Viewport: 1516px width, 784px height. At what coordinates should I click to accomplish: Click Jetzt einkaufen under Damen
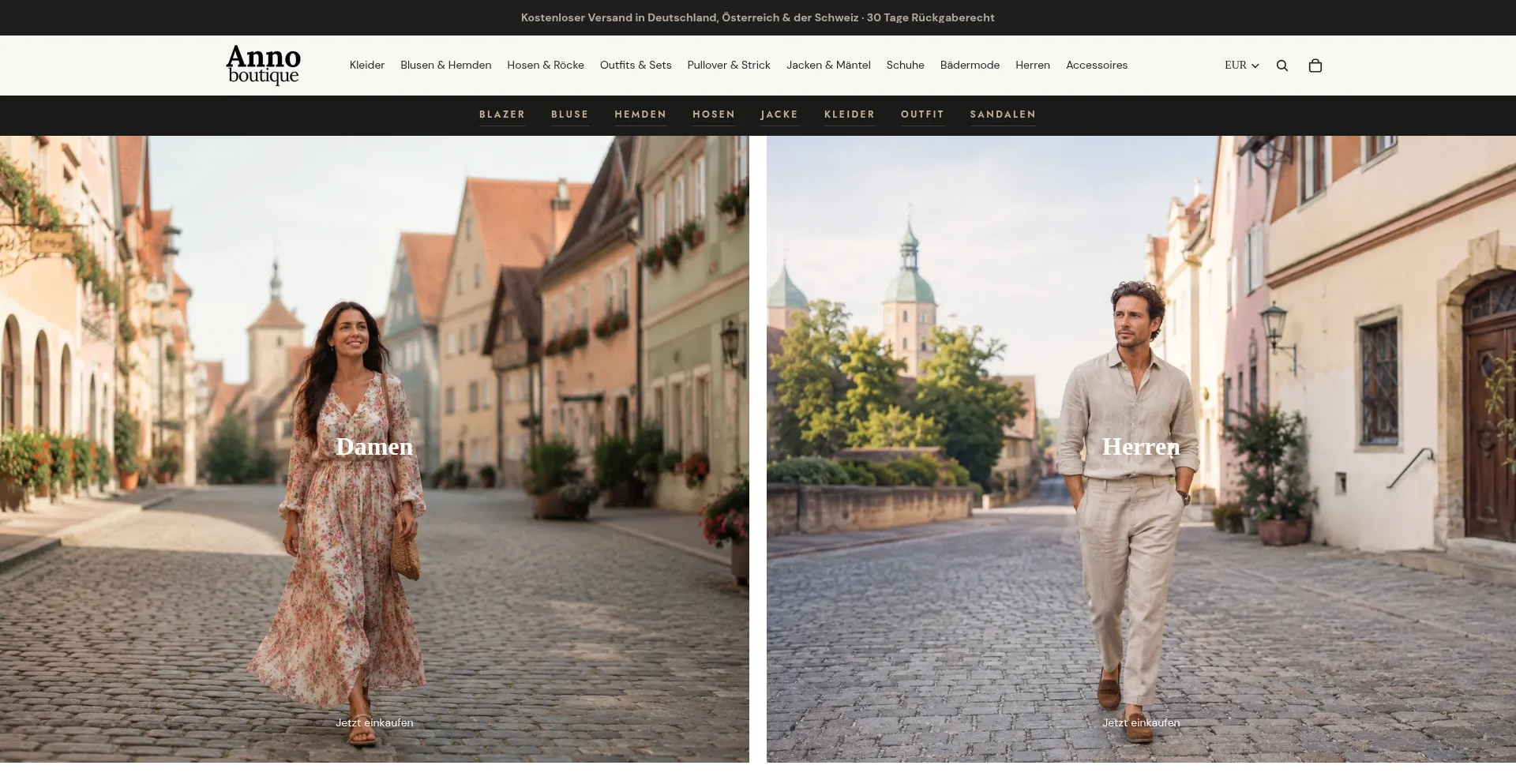(374, 722)
